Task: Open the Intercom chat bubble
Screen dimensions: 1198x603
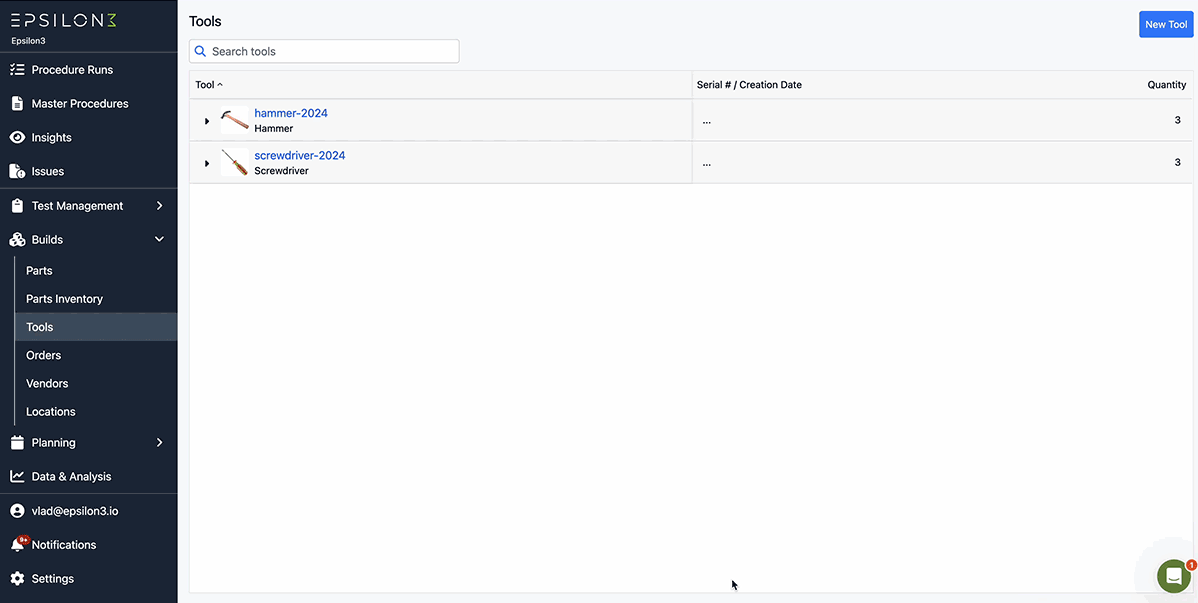Action: (1172, 575)
